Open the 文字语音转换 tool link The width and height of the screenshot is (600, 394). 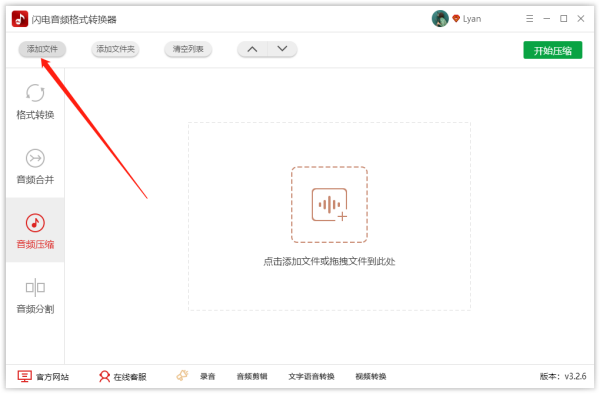coord(311,376)
